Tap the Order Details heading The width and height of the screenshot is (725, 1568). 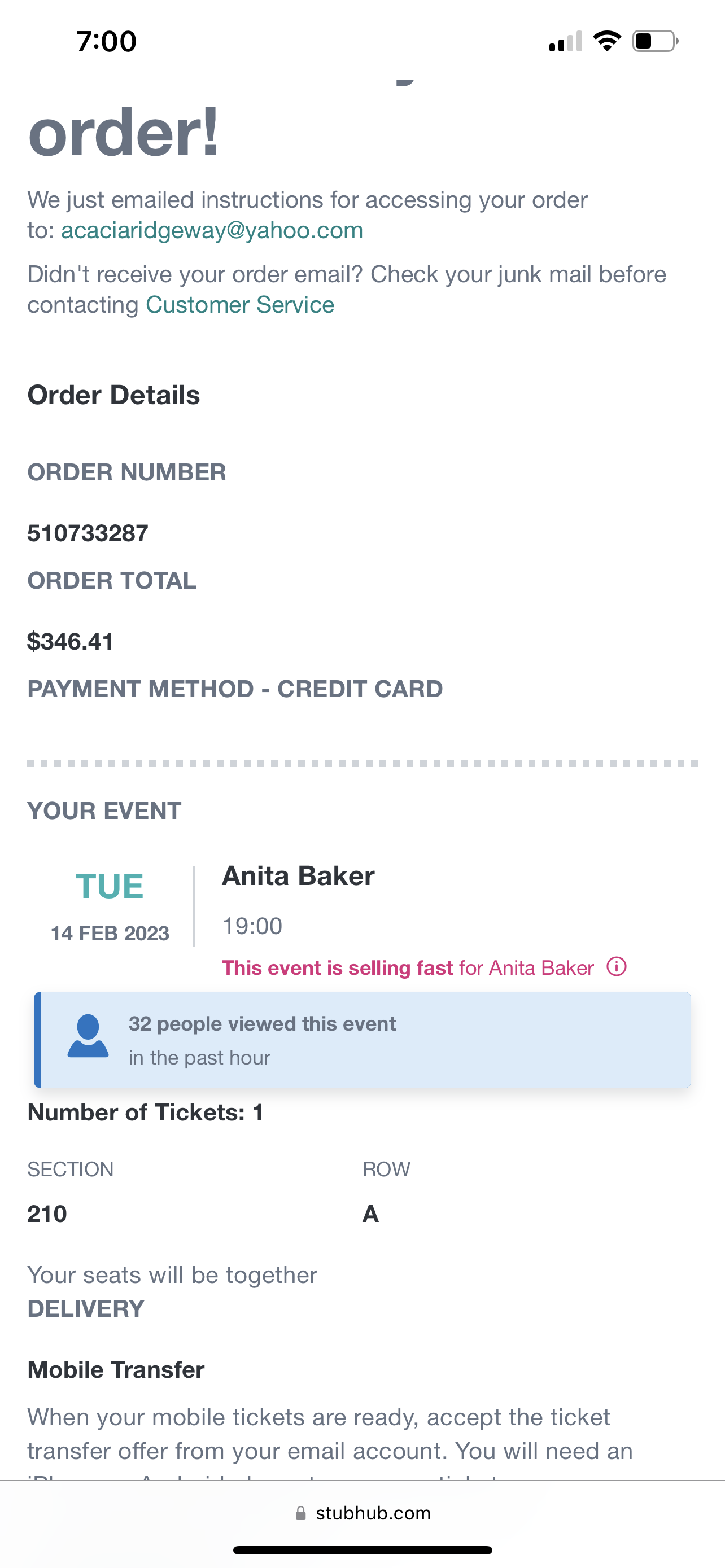114,395
